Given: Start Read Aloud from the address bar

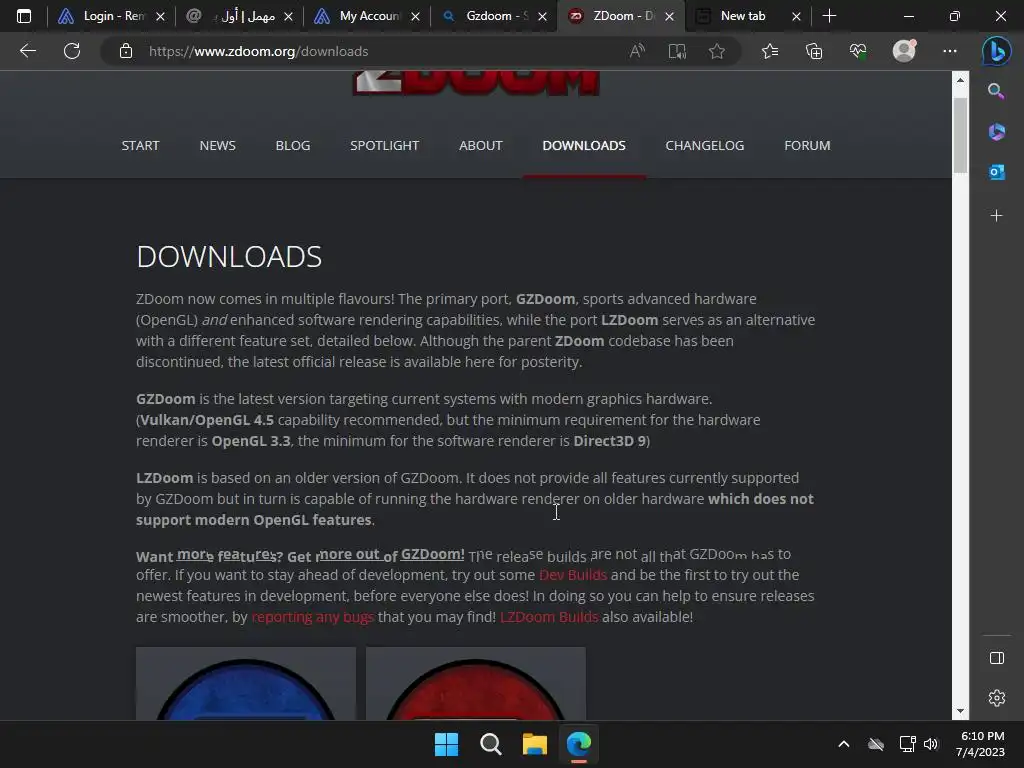Looking at the screenshot, I should 637,51.
